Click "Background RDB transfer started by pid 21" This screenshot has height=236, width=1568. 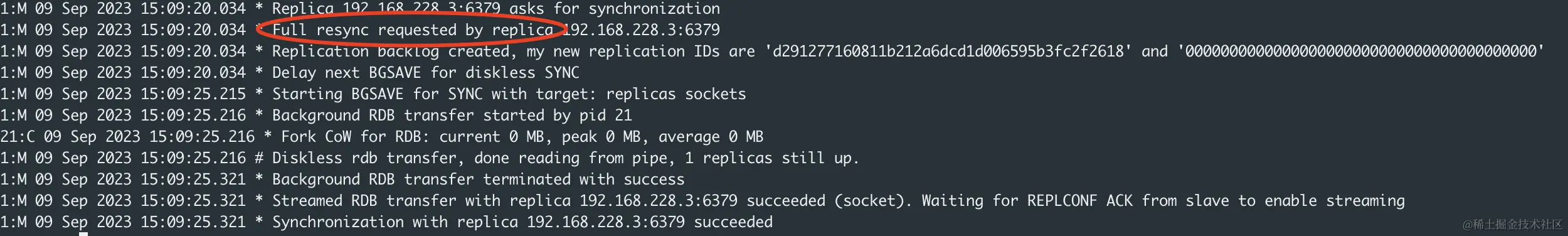(452, 115)
